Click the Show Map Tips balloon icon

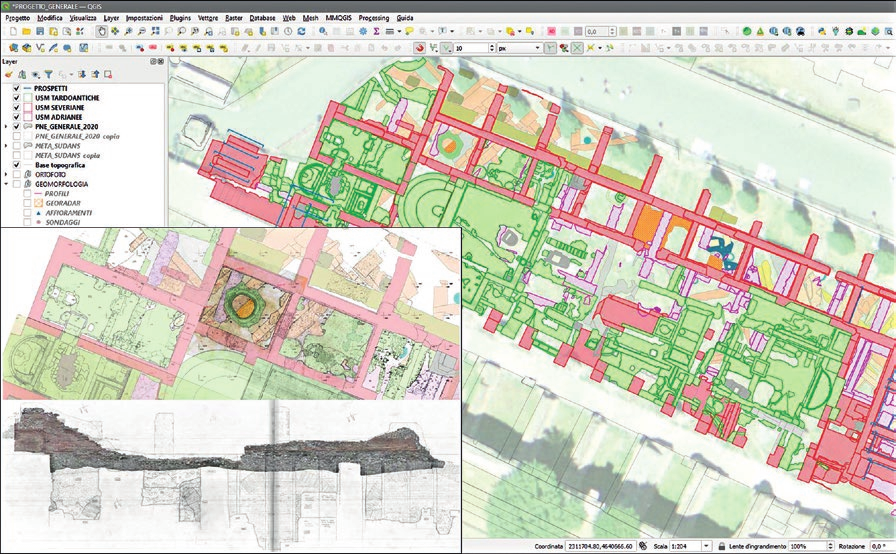(409, 31)
